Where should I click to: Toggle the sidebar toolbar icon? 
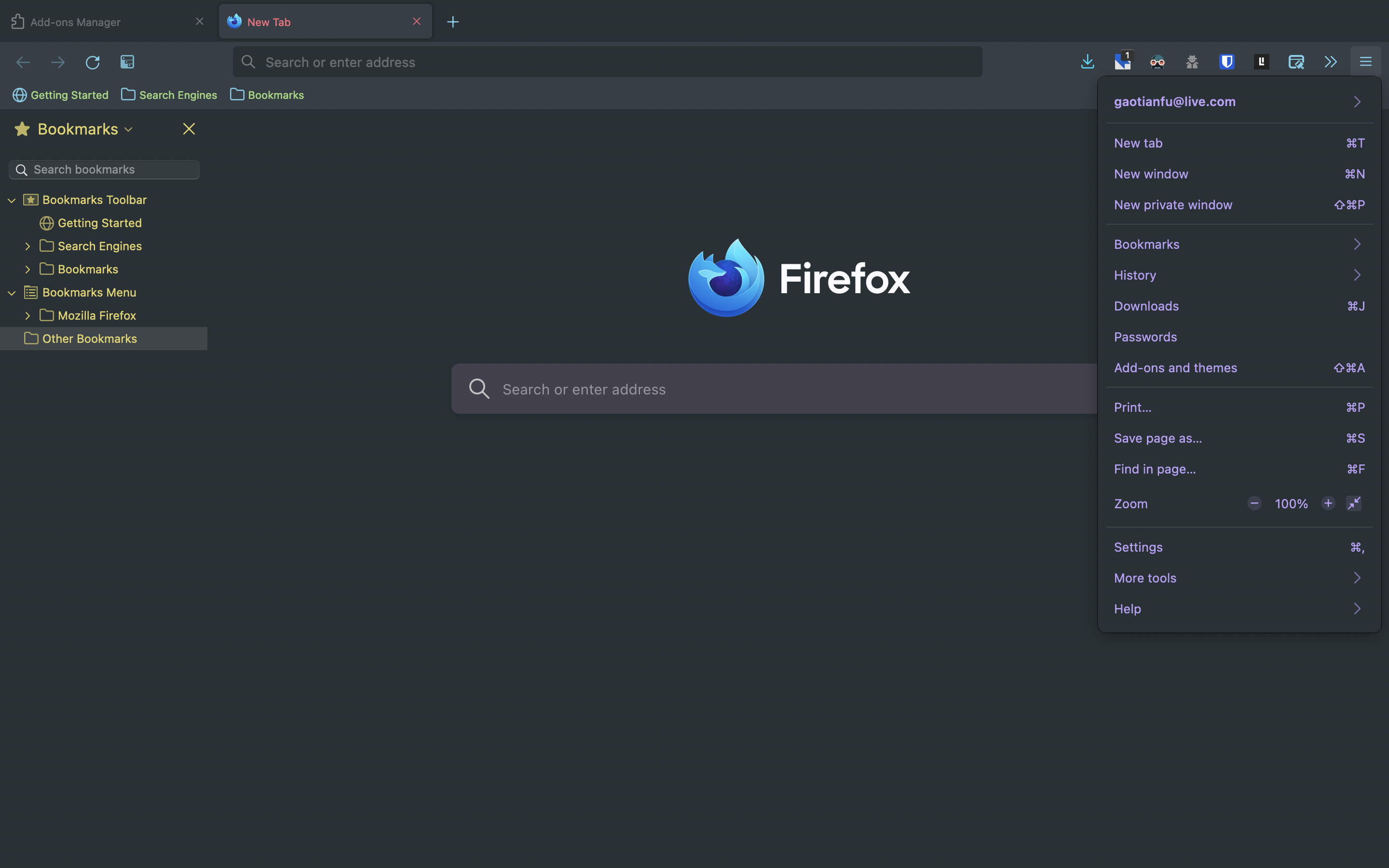click(127, 62)
